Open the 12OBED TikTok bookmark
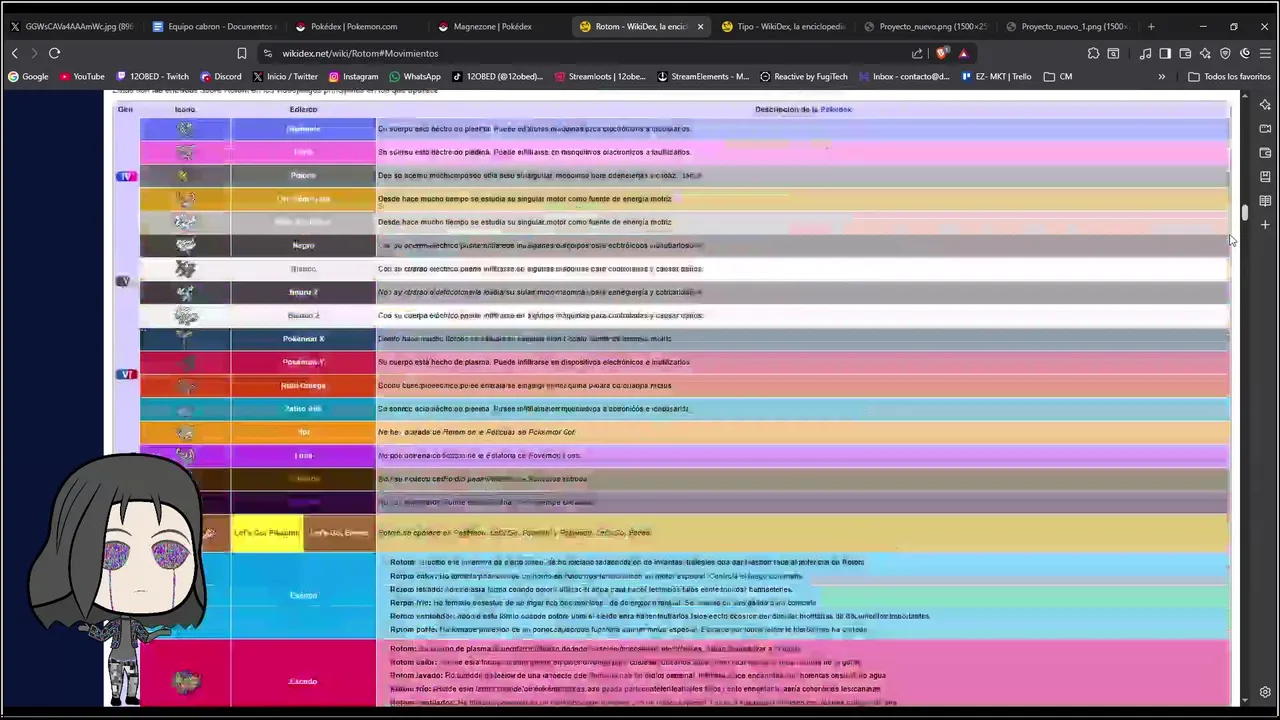 tap(497, 76)
